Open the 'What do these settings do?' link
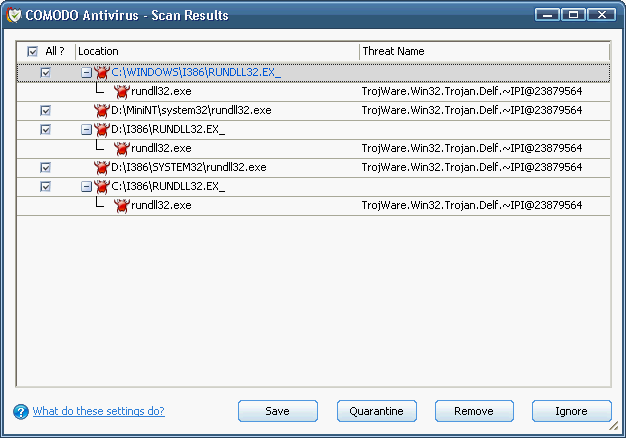Screen dimensions: 626x438 99,411
